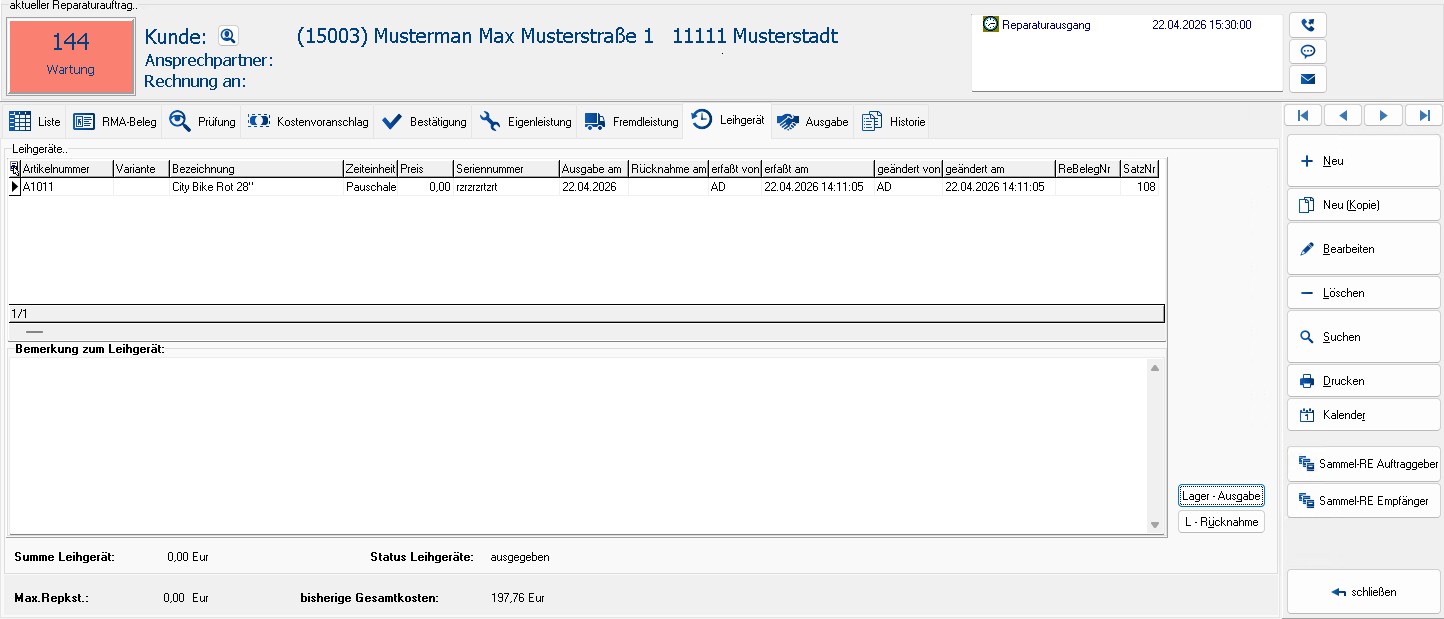Open the chat message icon
The height and width of the screenshot is (619, 1444).
pos(1307,52)
